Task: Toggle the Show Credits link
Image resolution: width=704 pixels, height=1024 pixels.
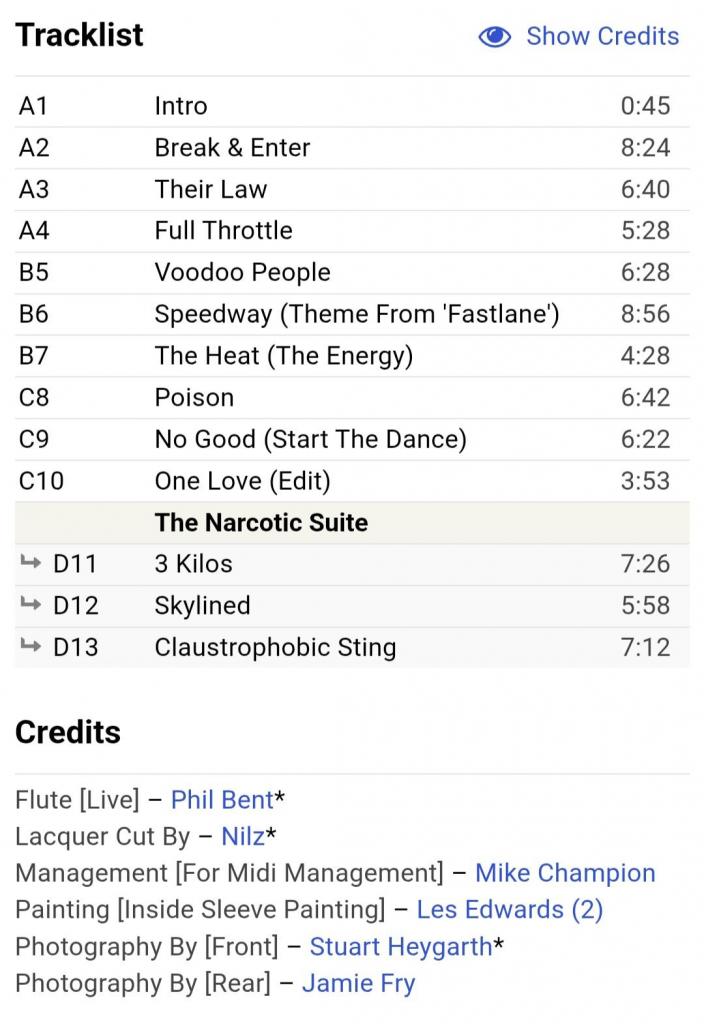Action: pos(602,36)
